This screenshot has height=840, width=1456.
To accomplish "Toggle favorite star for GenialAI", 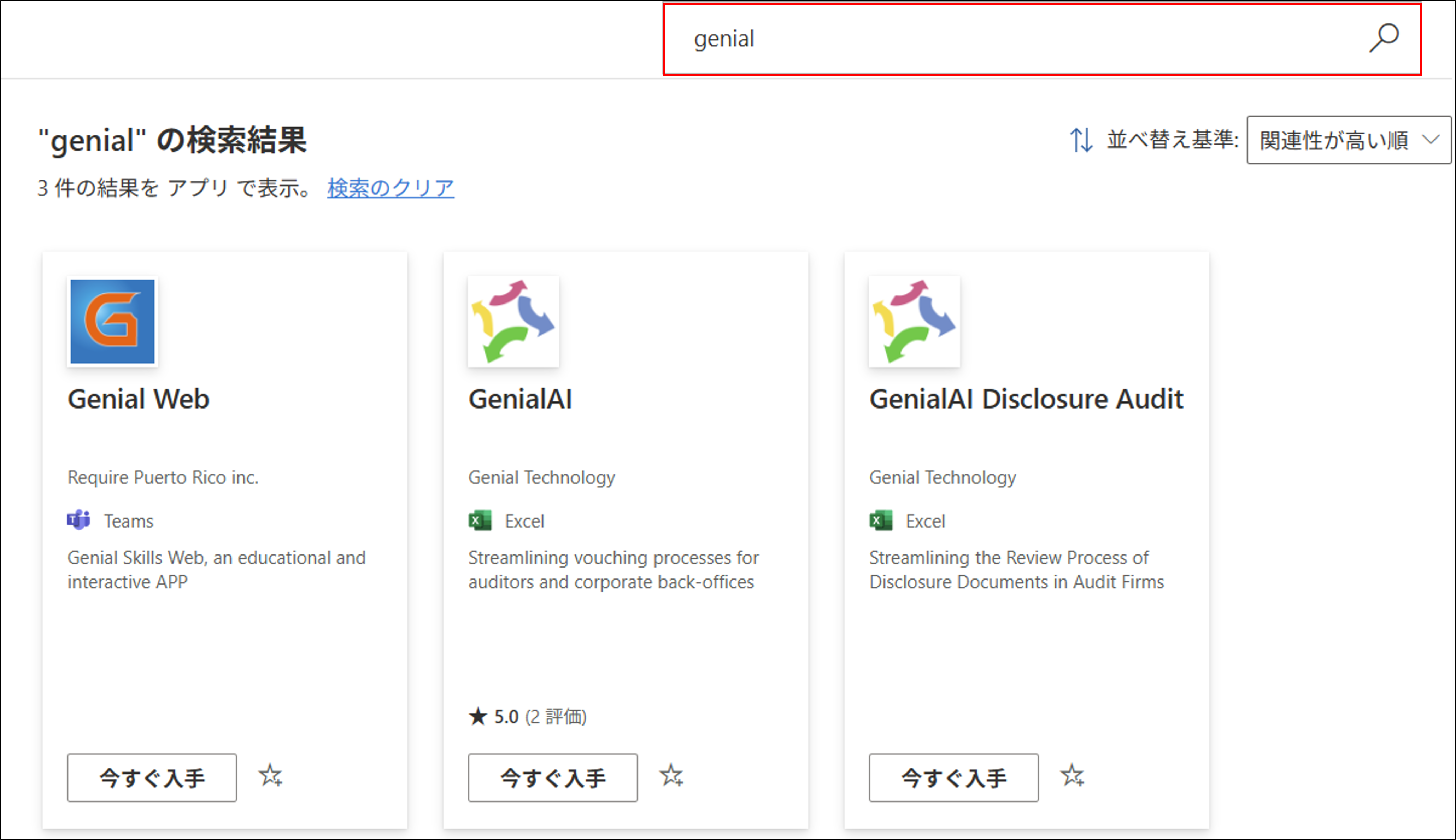I will 671,776.
